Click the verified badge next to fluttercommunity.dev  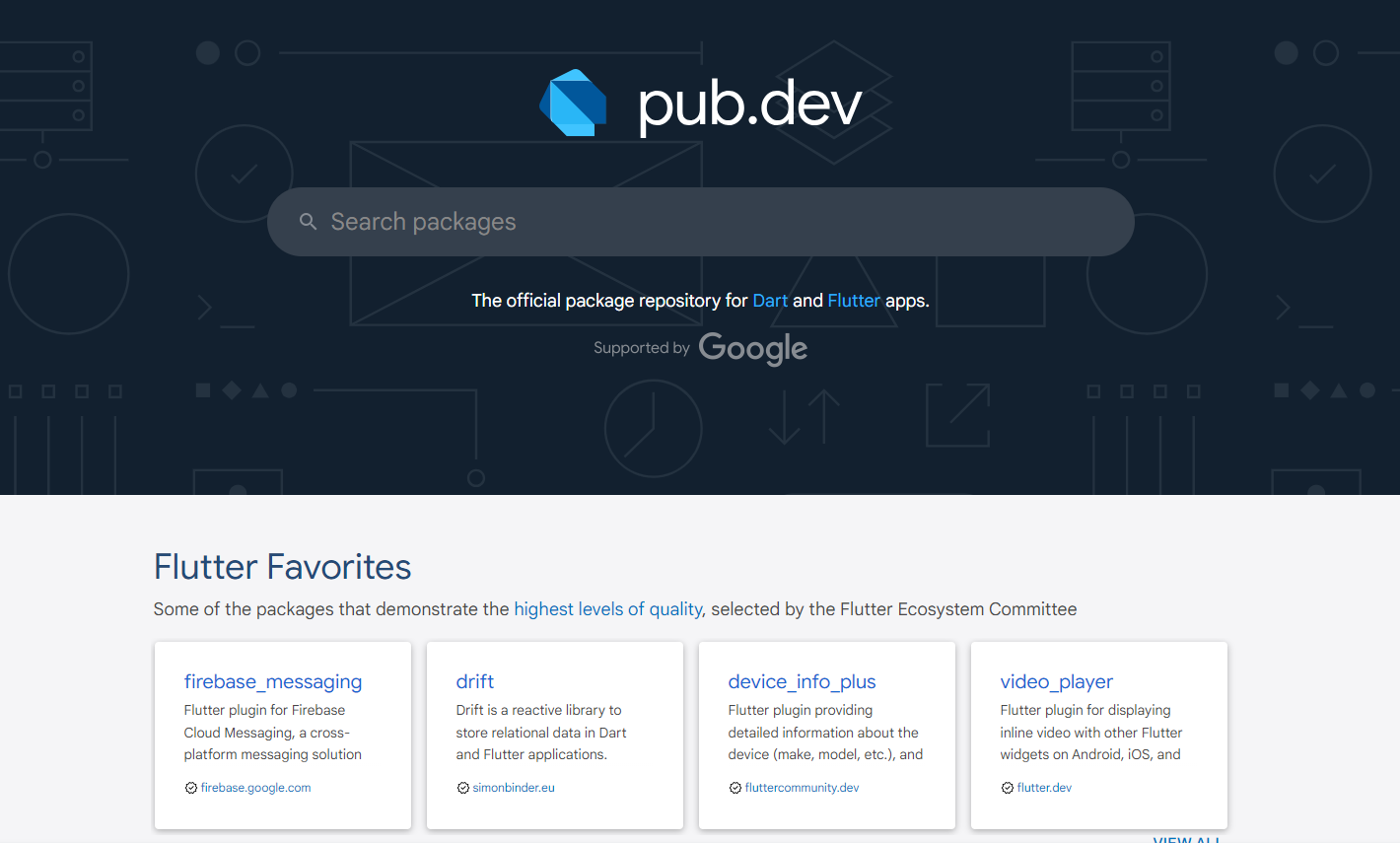click(x=735, y=788)
